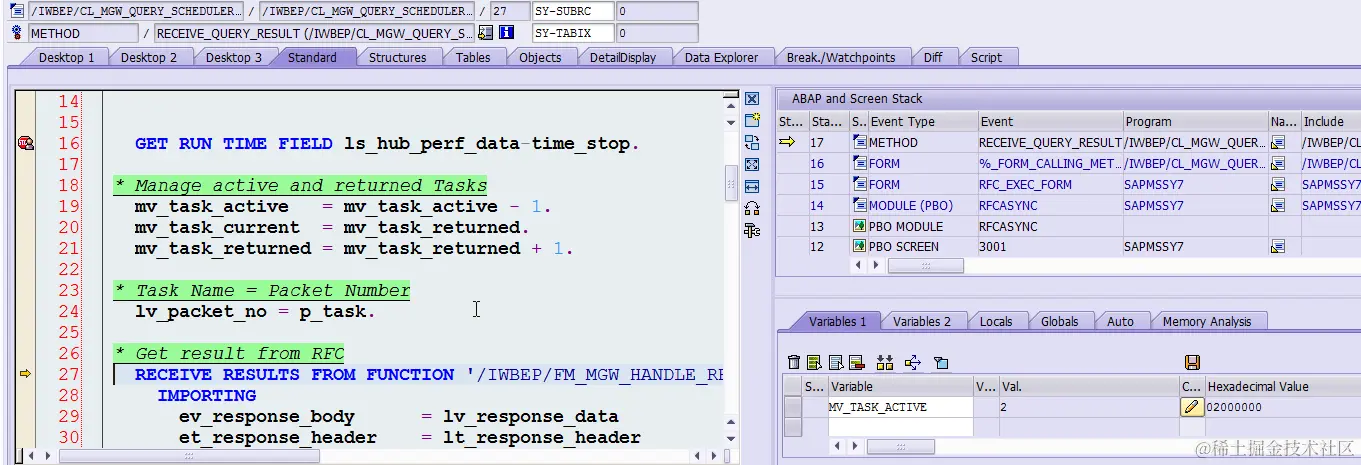The image size is (1361, 465).
Task: Click the save disk icon above Hexadecimal Value column
Action: 1191,362
